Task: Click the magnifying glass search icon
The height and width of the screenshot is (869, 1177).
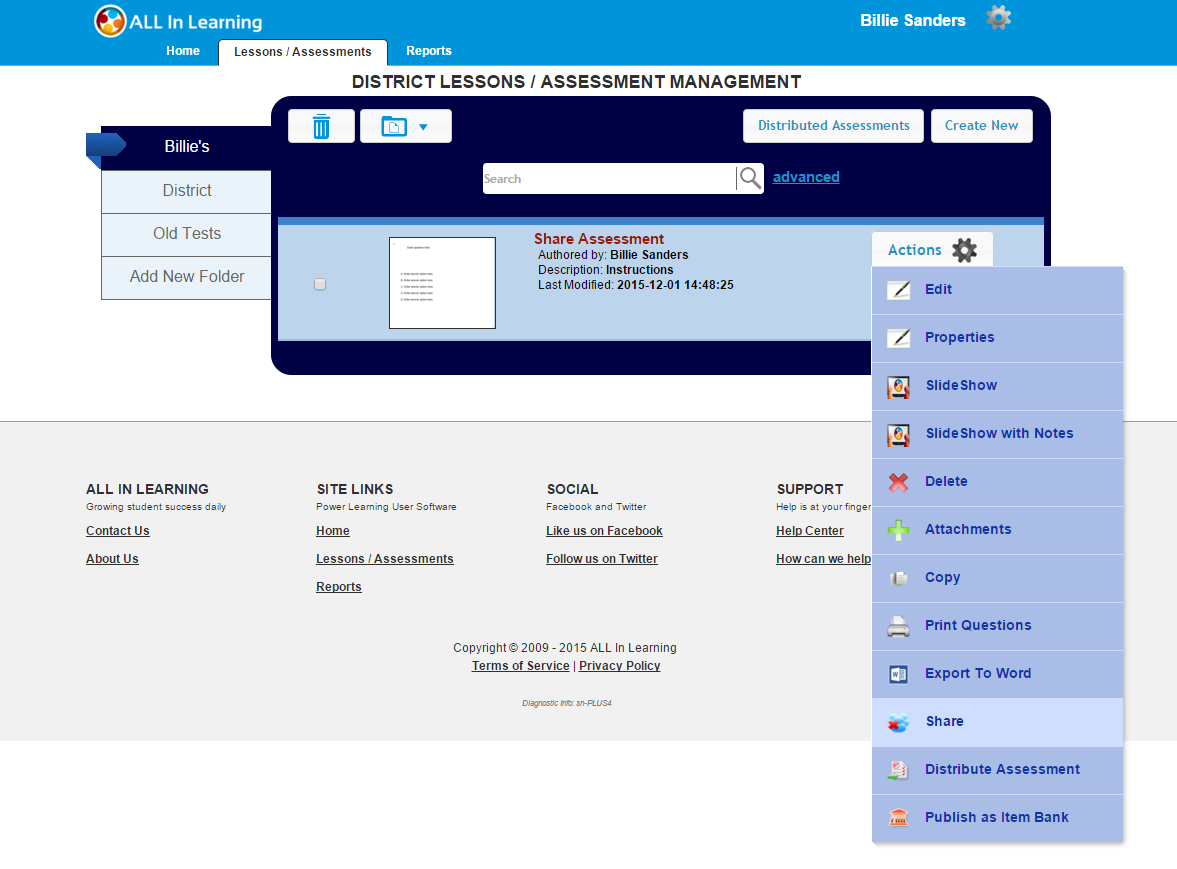Action: pos(750,178)
